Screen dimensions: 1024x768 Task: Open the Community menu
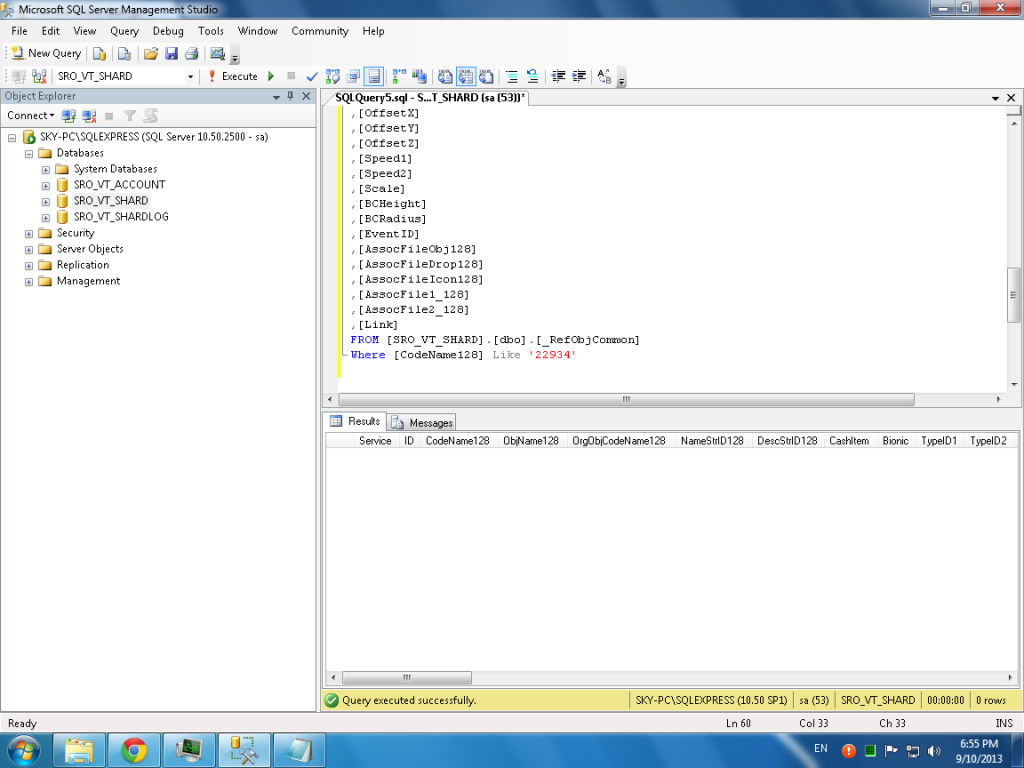pos(319,31)
